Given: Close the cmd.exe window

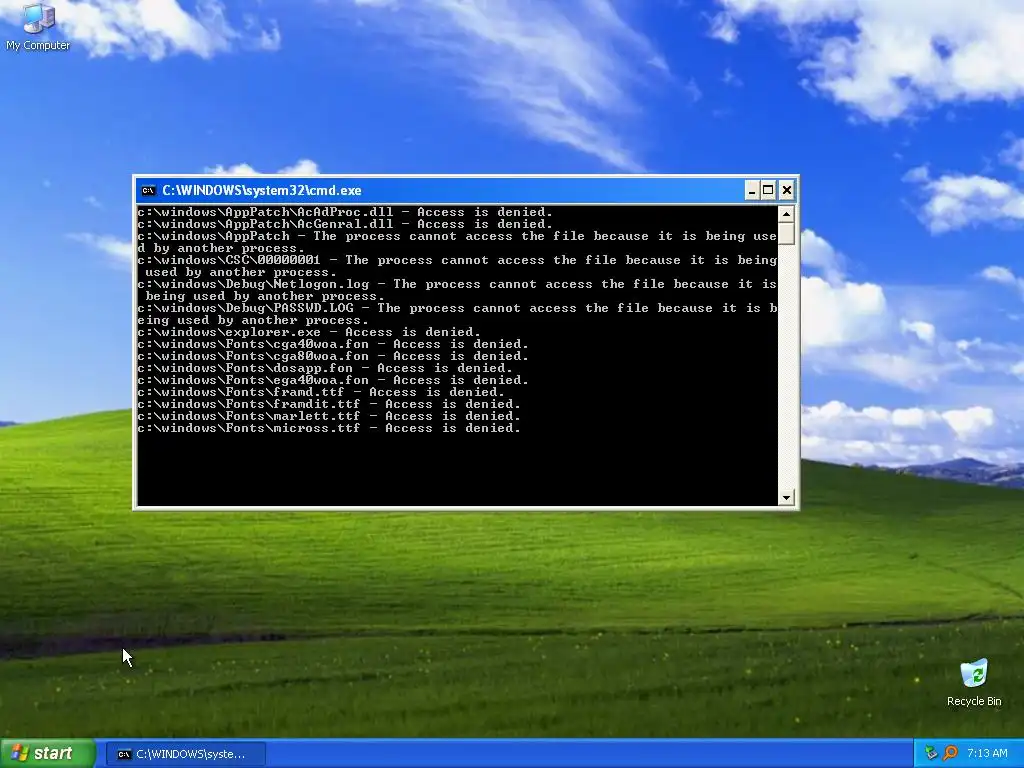Looking at the screenshot, I should [x=786, y=190].
